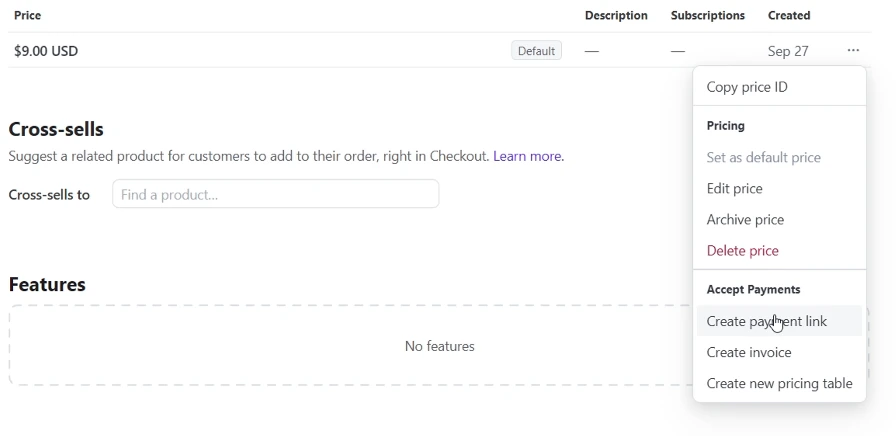Open Edit price from the menu
Viewport: 896px width, 436px height.
pyautogui.click(x=734, y=188)
